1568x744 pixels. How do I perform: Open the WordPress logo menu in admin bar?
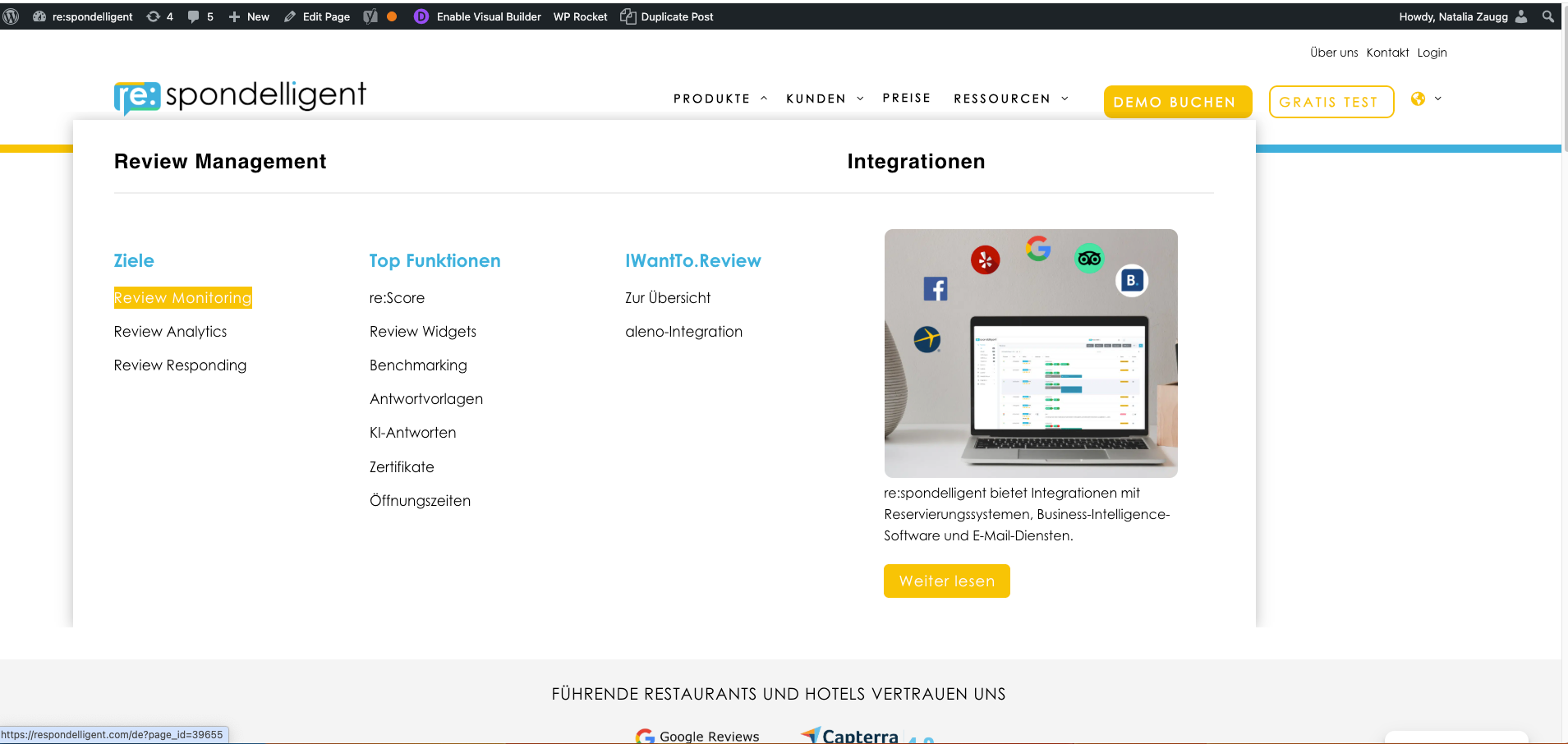[11, 16]
